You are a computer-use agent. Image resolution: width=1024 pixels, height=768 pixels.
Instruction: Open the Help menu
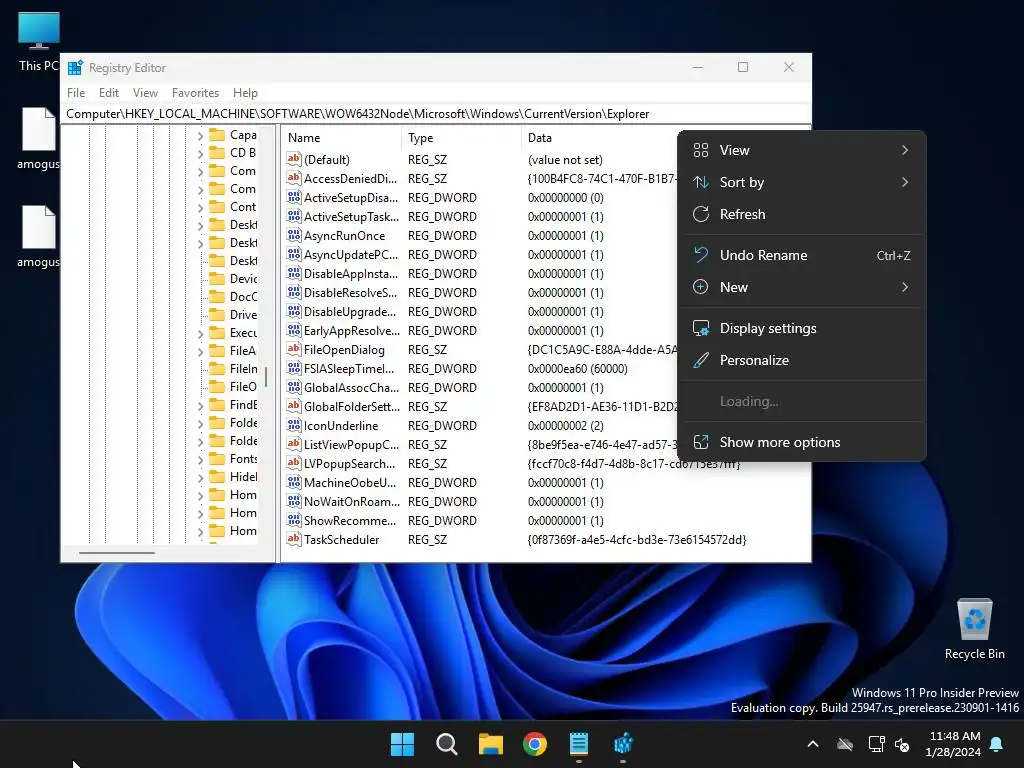(246, 93)
